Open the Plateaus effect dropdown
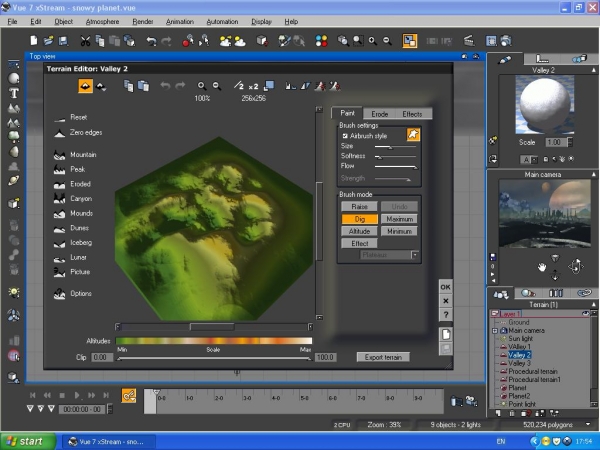Image resolution: width=600 pixels, height=450 pixels. [x=415, y=254]
